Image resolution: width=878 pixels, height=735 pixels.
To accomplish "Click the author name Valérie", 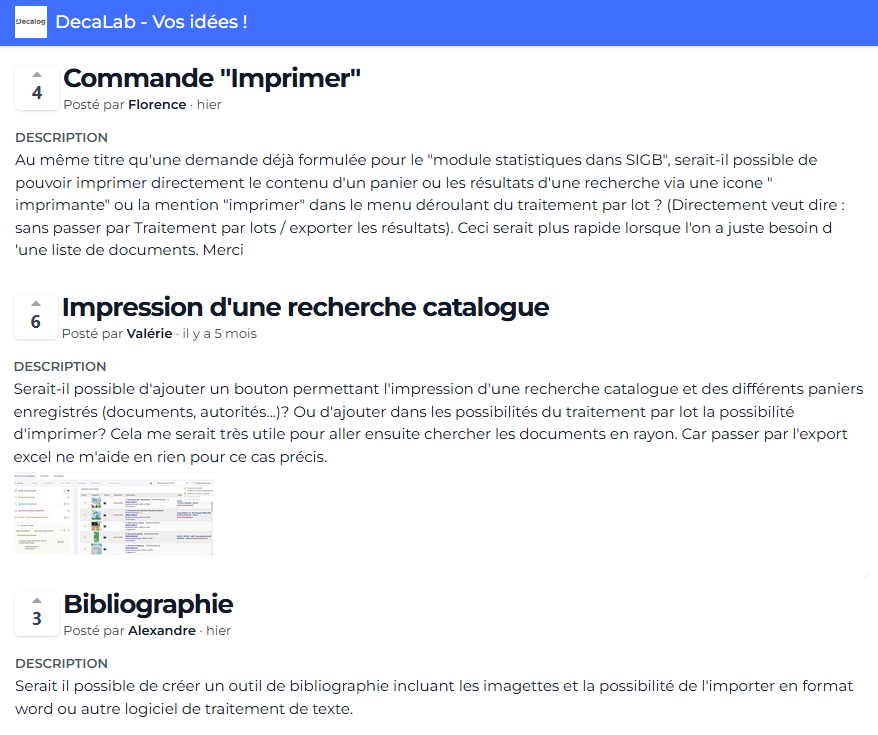I will click(x=149, y=333).
